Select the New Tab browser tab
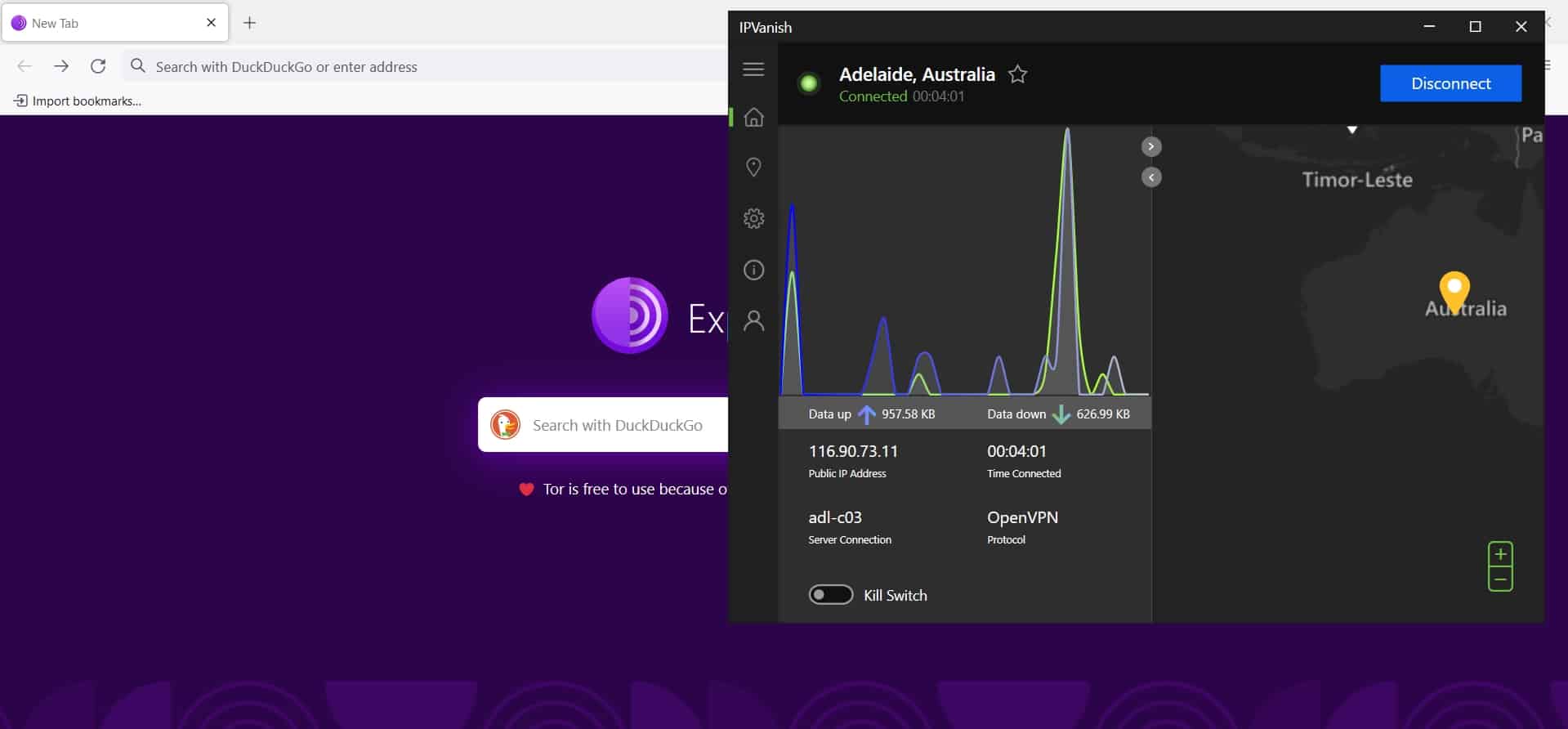The height and width of the screenshot is (729, 1568). (115, 23)
